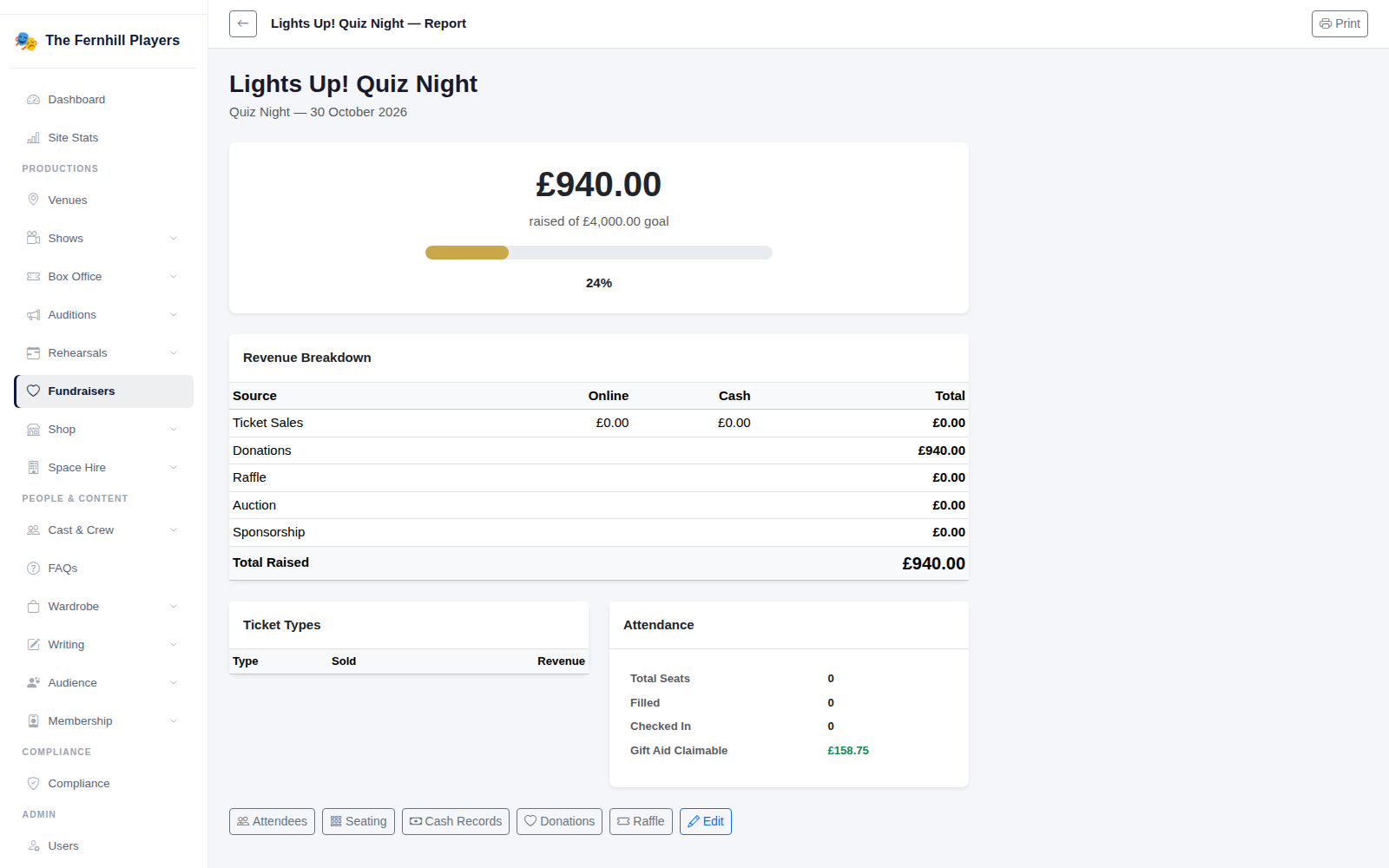The height and width of the screenshot is (868, 1389).
Task: Click the Writing pencil icon
Action: (33, 645)
